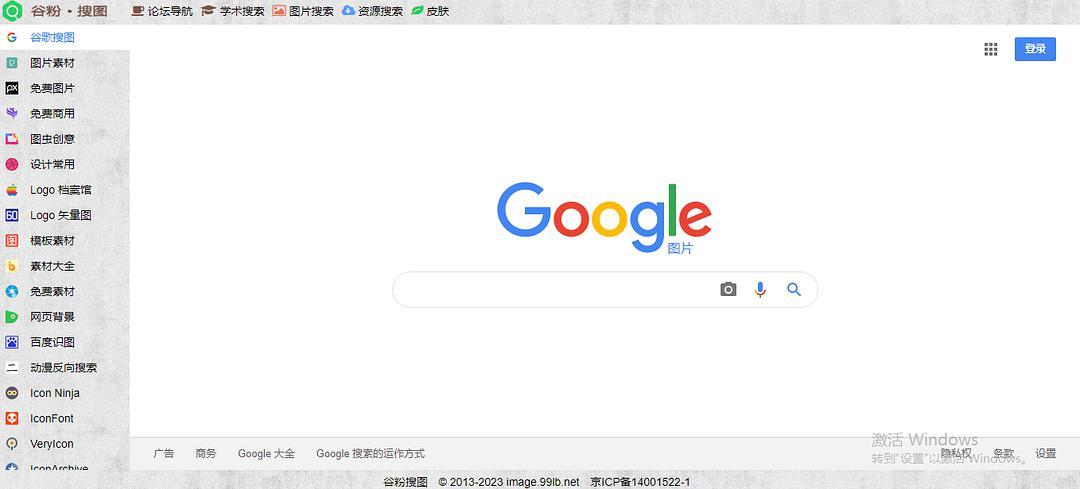
Task: Select 动漫反向搜索 in sidebar
Action: 65,368
